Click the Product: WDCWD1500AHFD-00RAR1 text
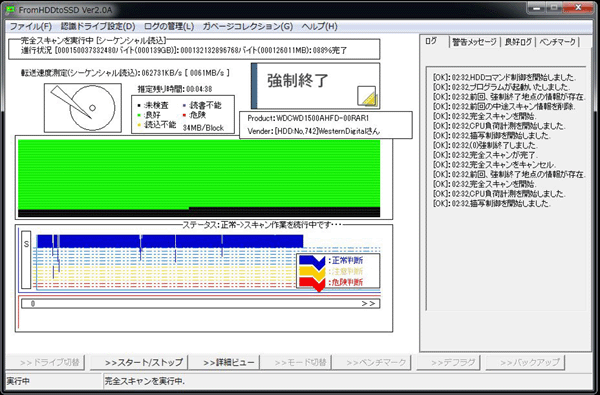This screenshot has height=395, width=600. pyautogui.click(x=308, y=118)
